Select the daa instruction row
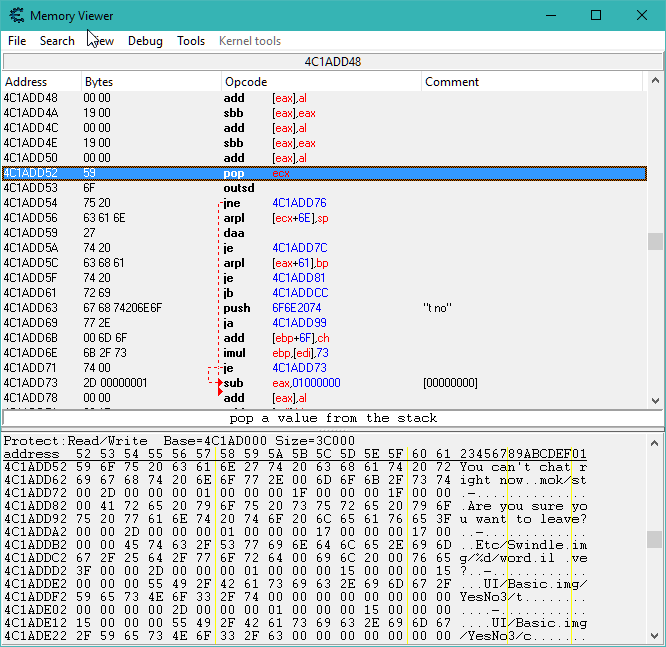The height and width of the screenshot is (647, 666). pos(325,233)
